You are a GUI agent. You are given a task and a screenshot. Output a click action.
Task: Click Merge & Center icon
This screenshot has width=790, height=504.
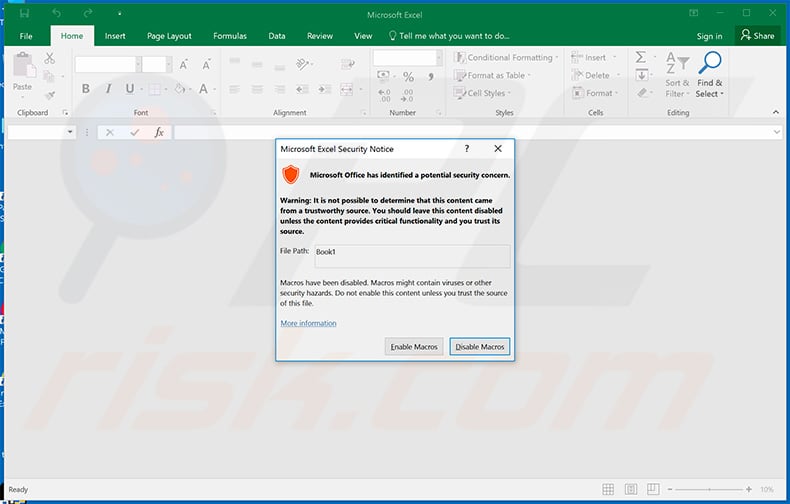(347, 89)
